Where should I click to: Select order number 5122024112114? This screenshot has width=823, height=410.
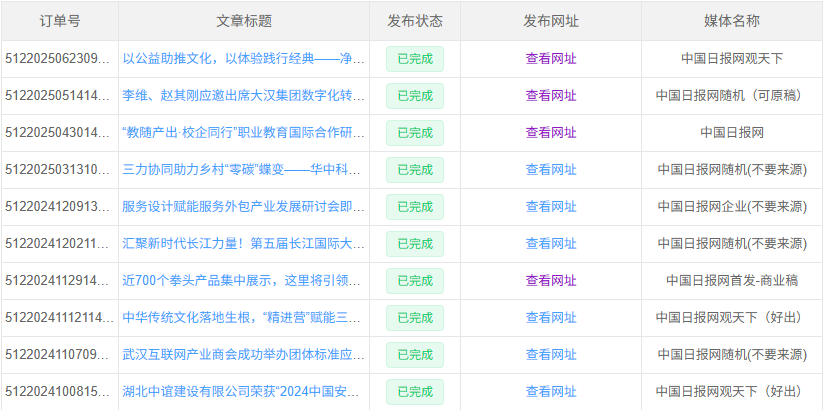[59, 318]
